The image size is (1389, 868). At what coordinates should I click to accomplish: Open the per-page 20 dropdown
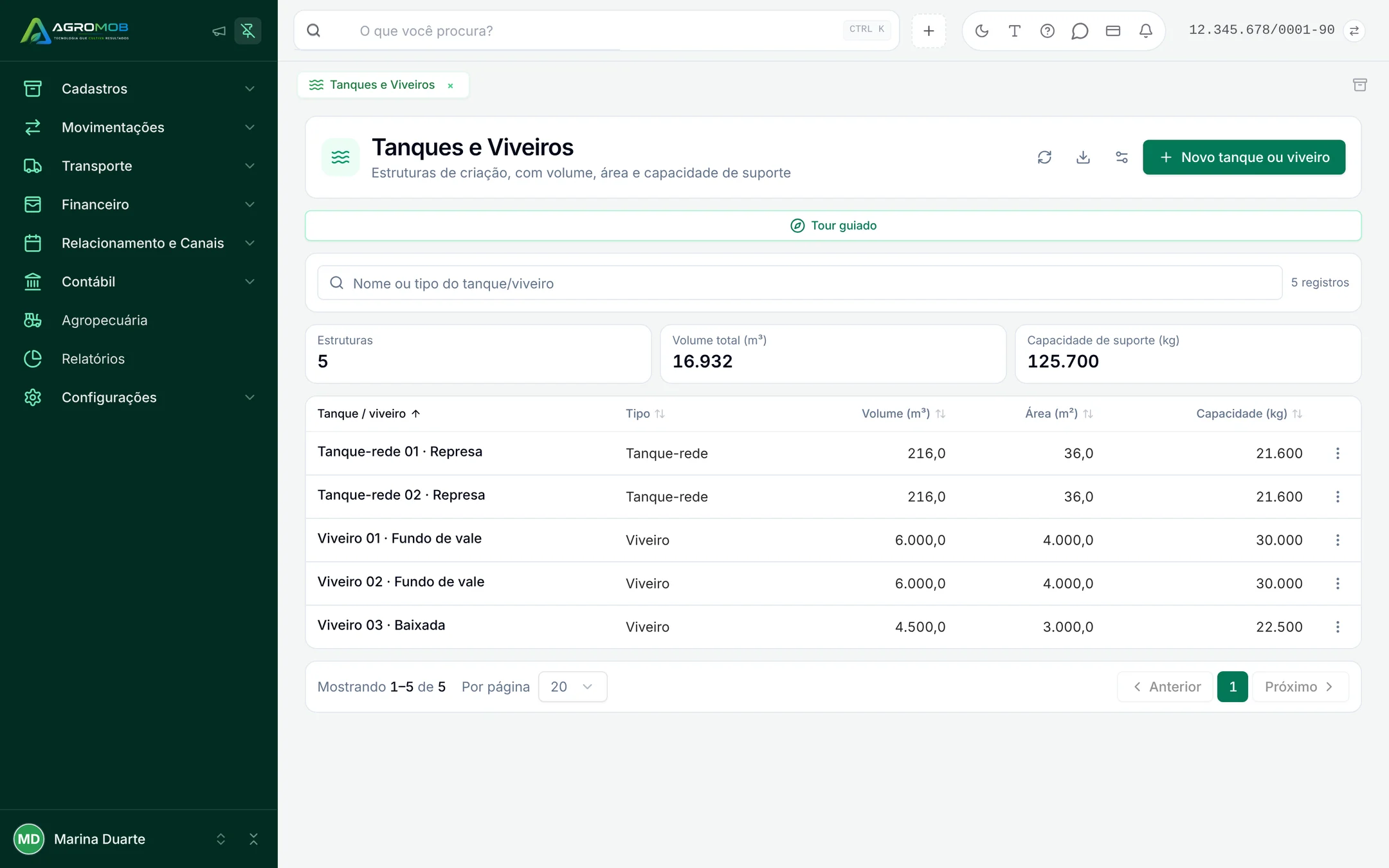click(x=572, y=687)
